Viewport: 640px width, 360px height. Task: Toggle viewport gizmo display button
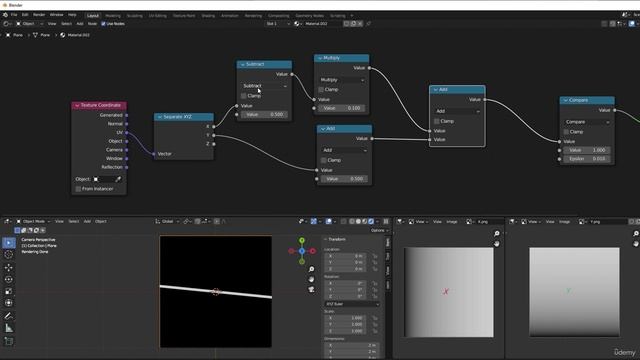click(313, 221)
